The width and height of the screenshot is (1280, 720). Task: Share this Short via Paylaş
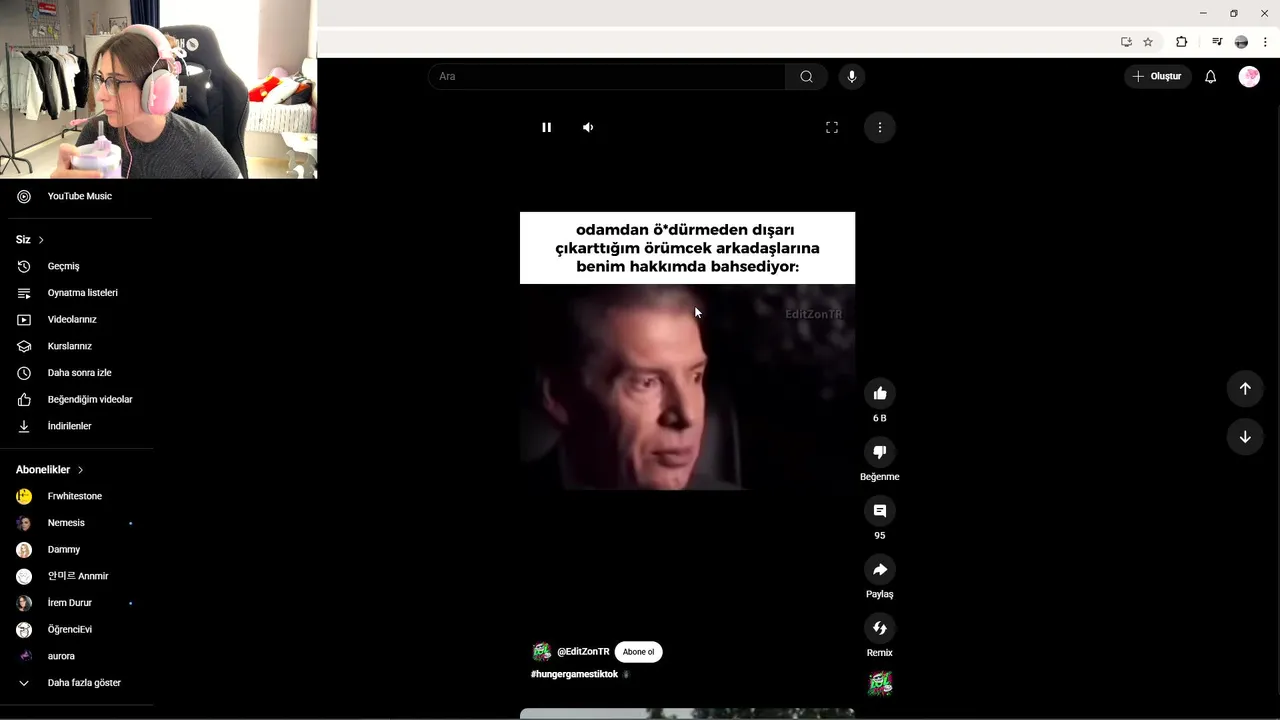[x=880, y=569]
